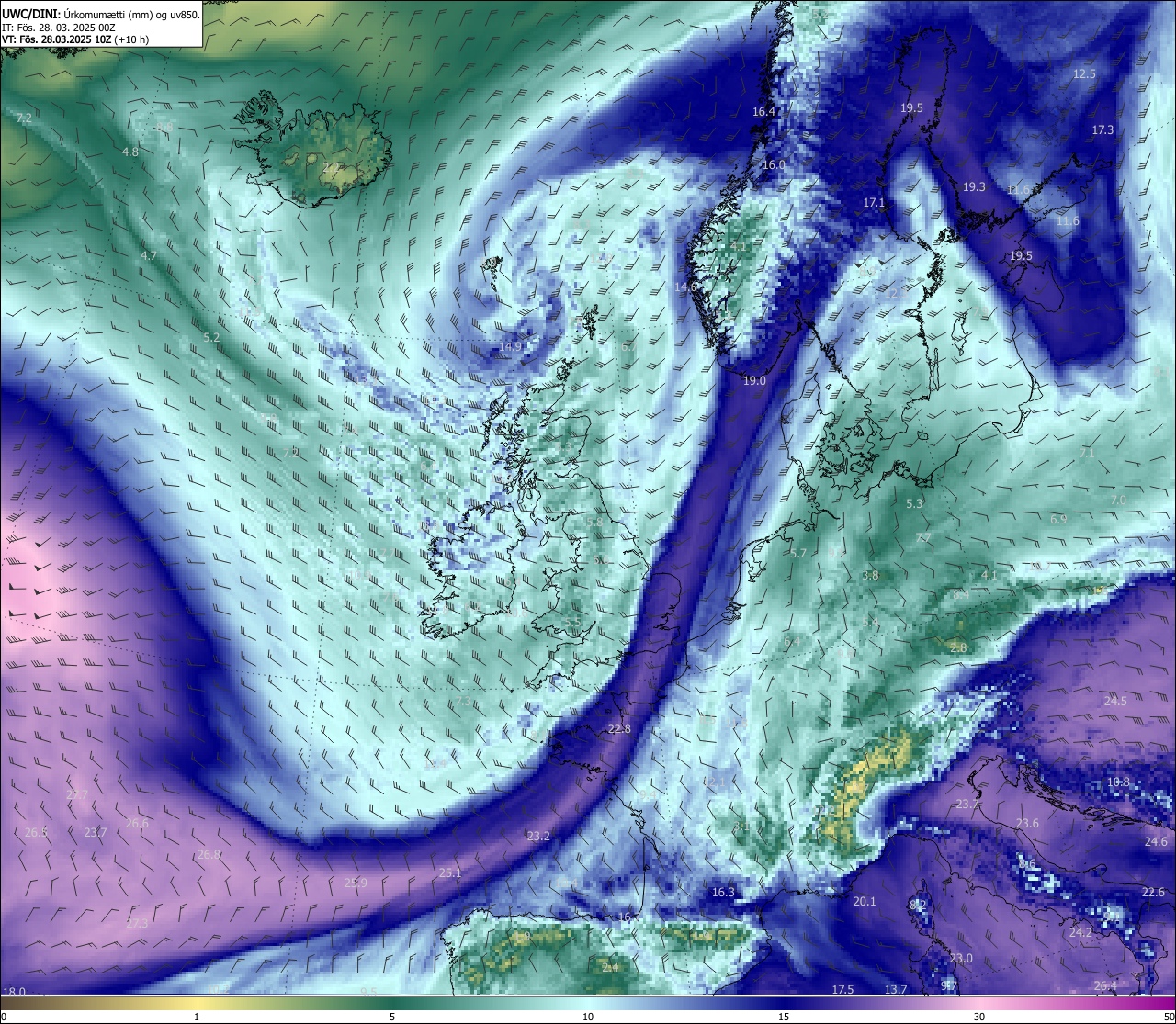Click the 3.8 value label over Germany
The height and width of the screenshot is (1024, 1176).
(x=870, y=576)
